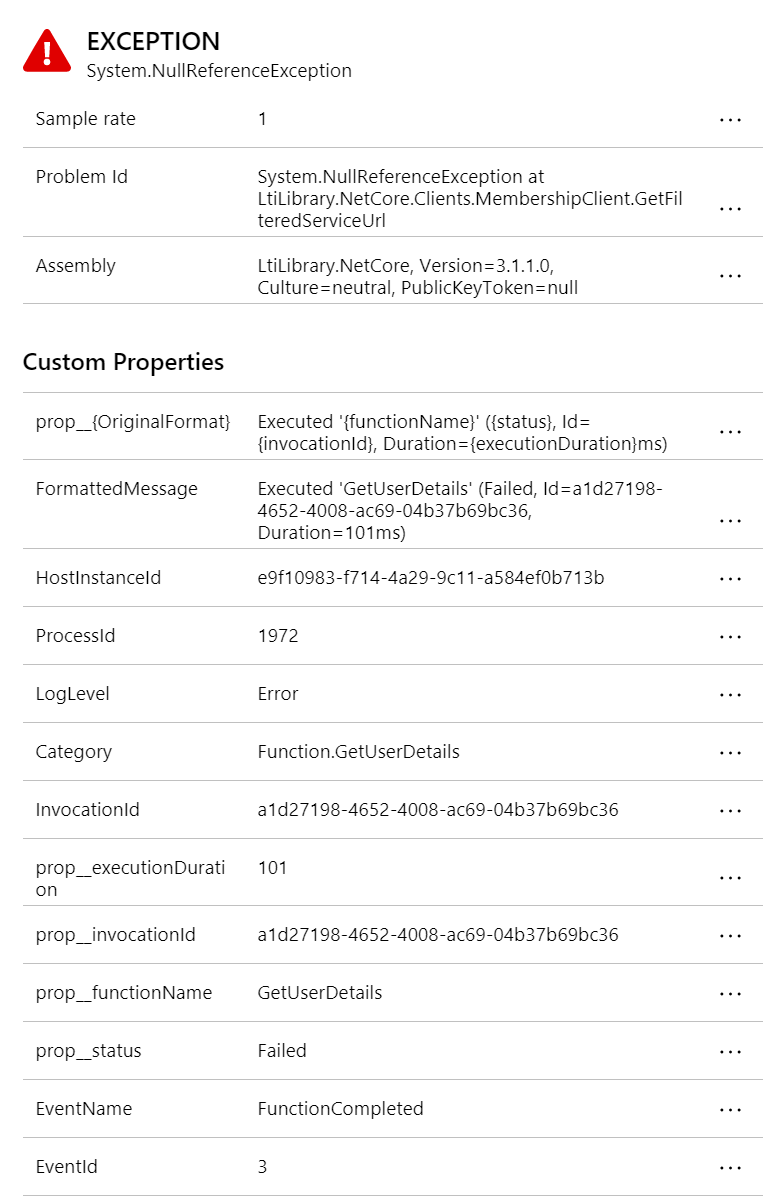
Task: Open the ellipsis menu for Problem Id
Action: 730,207
